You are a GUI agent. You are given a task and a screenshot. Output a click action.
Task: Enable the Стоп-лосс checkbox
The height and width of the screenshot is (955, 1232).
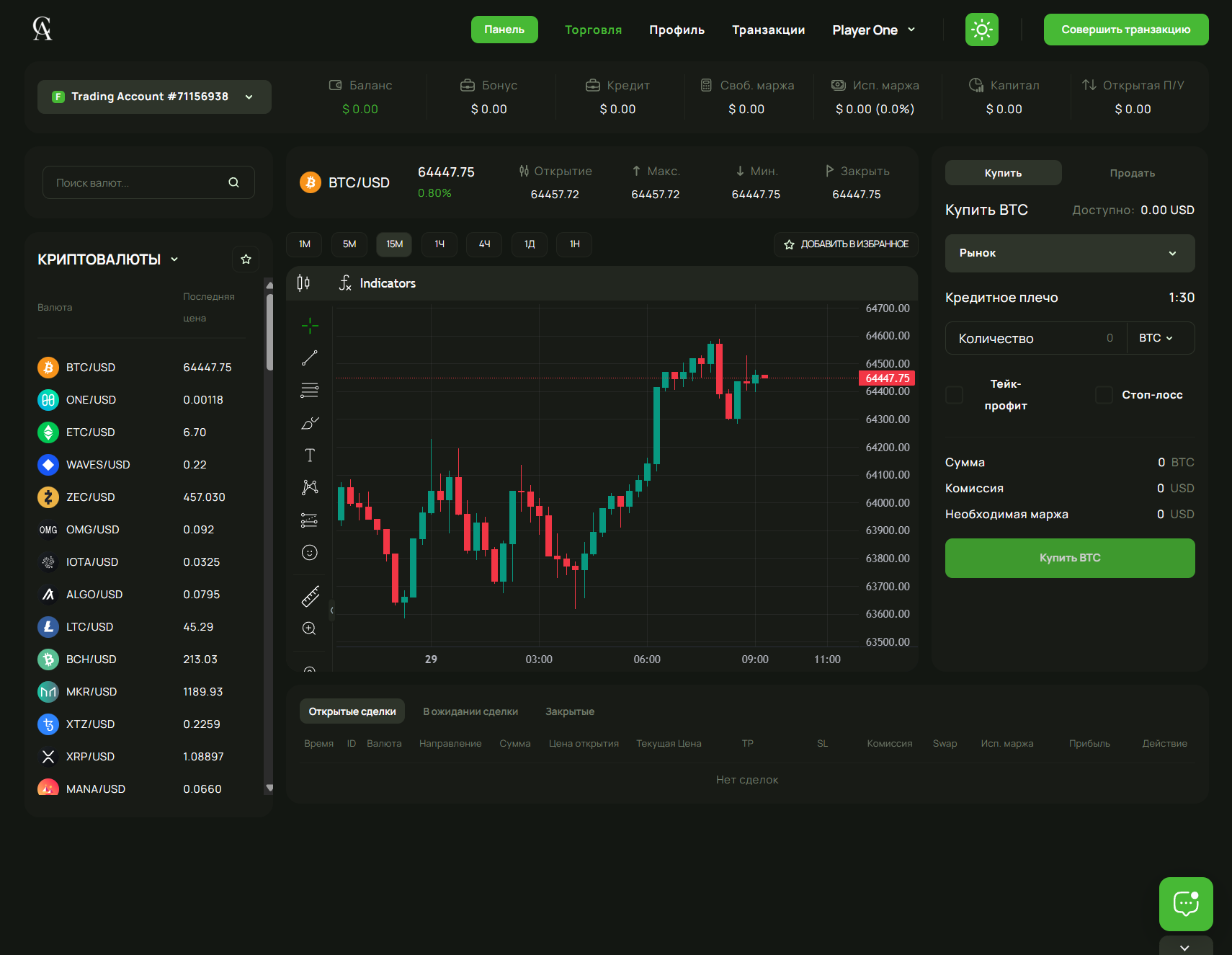1104,395
